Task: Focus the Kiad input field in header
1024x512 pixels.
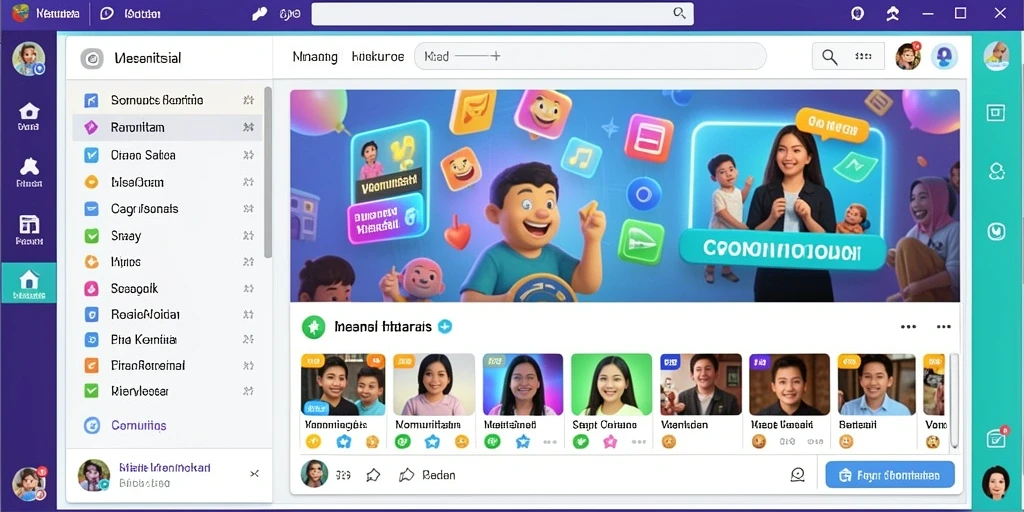Action: point(590,56)
